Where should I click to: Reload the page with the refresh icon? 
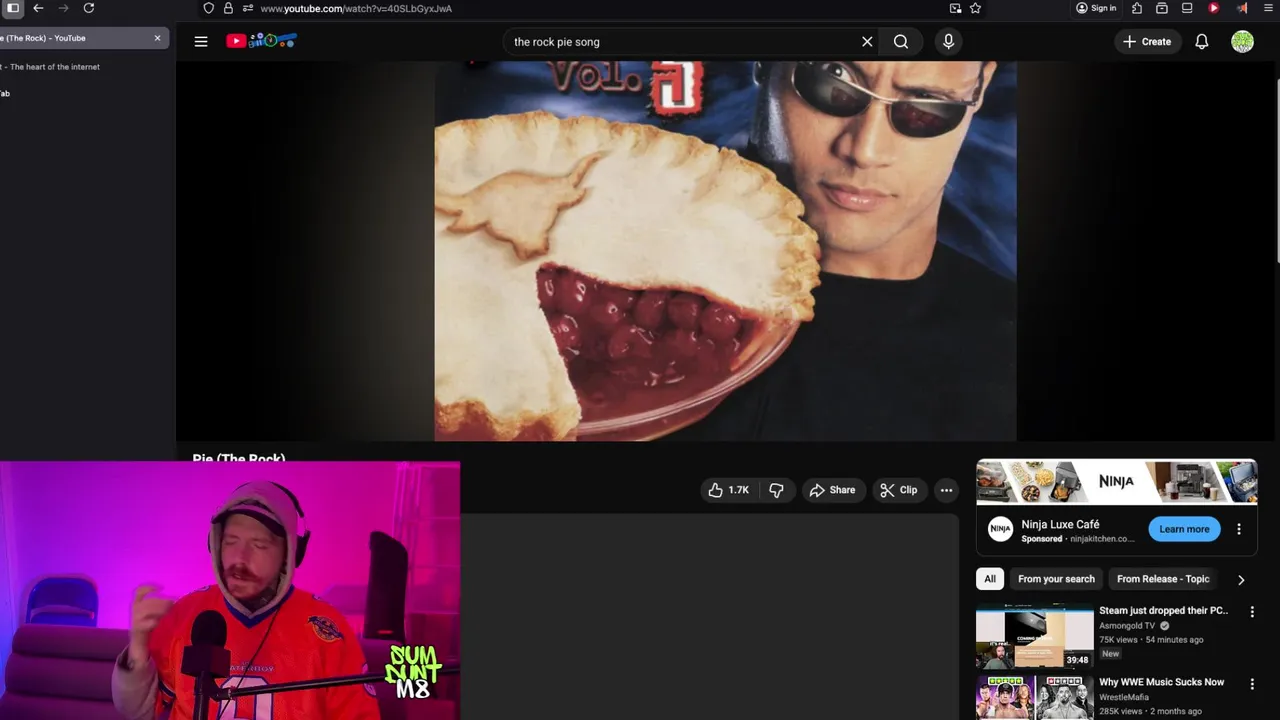(89, 8)
